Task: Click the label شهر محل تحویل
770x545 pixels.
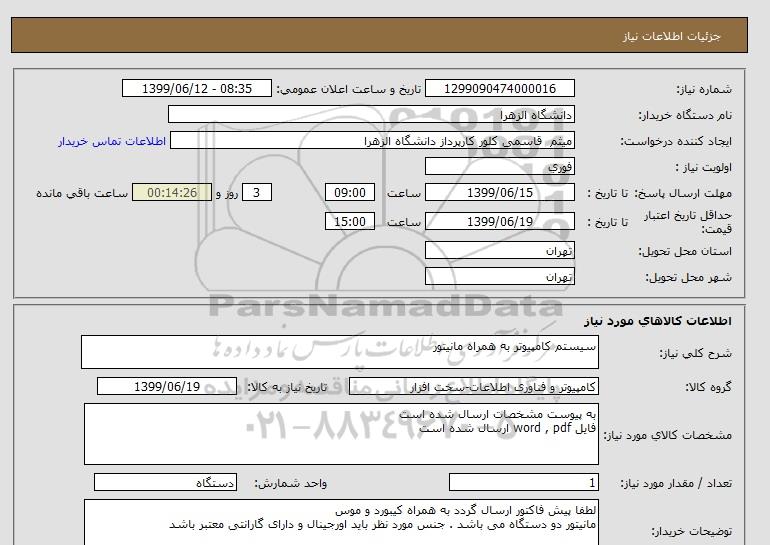Action: tap(688, 277)
